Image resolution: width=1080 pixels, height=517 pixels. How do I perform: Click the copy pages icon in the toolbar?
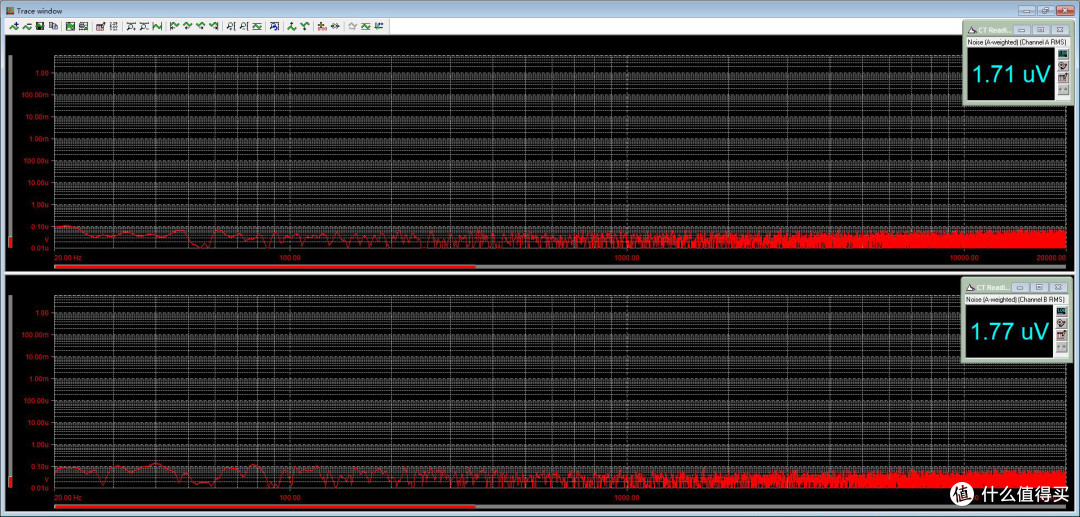pos(54,26)
